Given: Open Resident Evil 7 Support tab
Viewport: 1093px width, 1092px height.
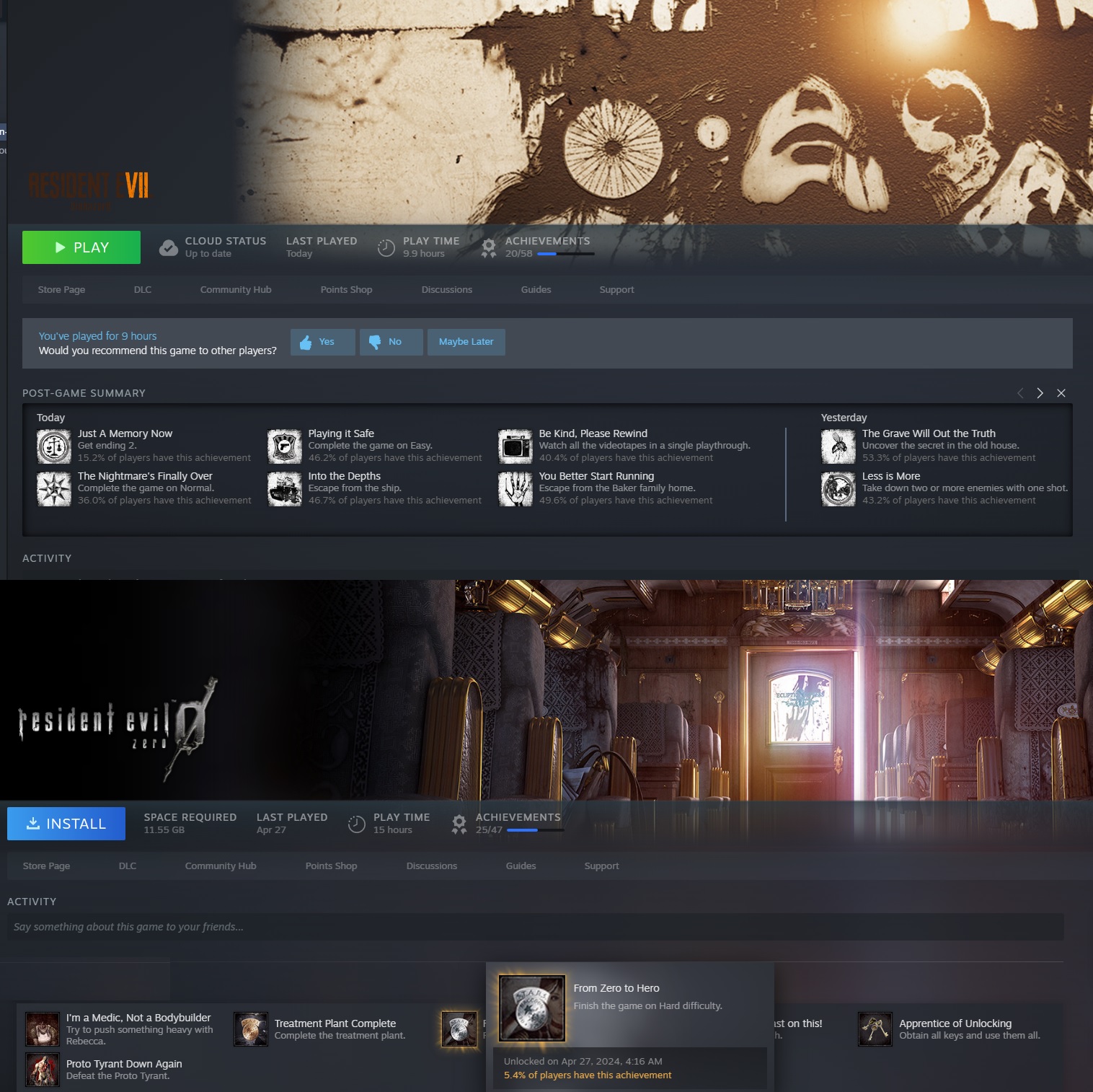Looking at the screenshot, I should pos(617,290).
